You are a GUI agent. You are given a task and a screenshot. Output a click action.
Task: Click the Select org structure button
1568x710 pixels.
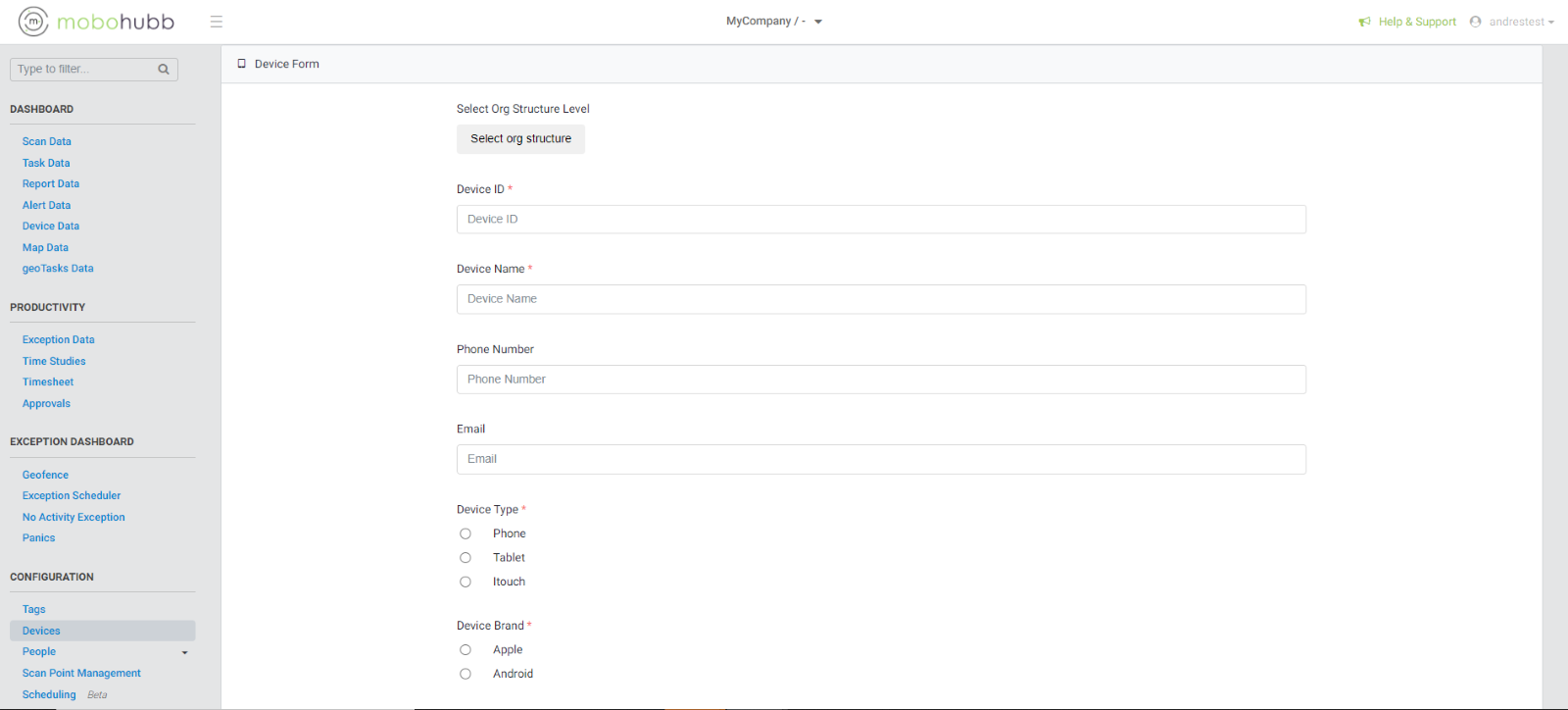click(520, 139)
